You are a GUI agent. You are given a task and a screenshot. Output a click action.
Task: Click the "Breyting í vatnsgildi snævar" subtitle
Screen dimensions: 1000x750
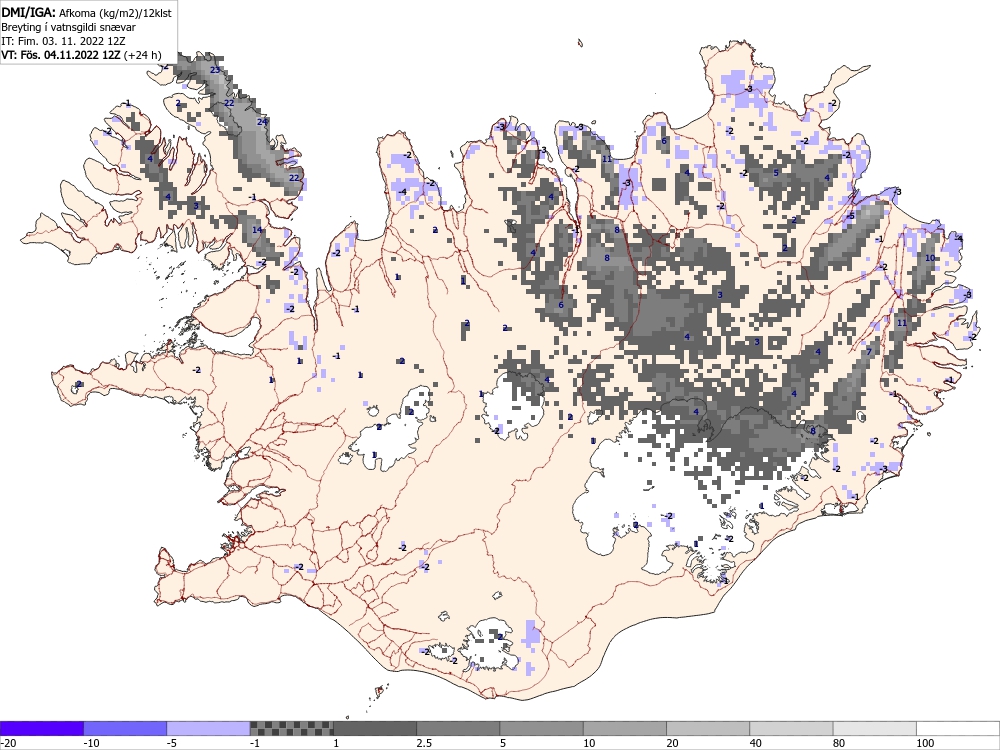(68, 27)
